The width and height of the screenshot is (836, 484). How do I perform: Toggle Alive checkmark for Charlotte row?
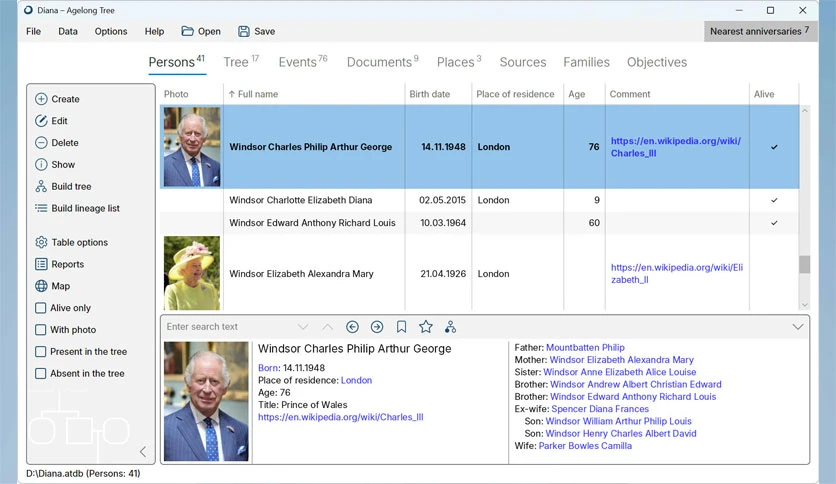[774, 200]
